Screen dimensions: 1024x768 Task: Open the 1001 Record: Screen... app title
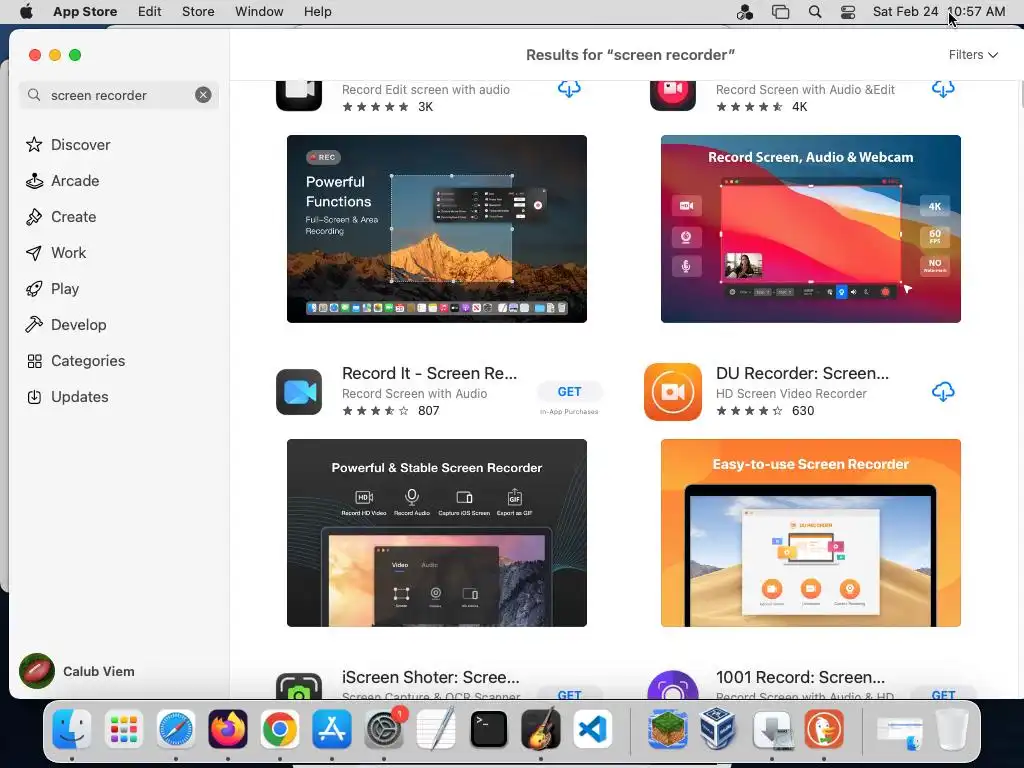pyautogui.click(x=800, y=677)
